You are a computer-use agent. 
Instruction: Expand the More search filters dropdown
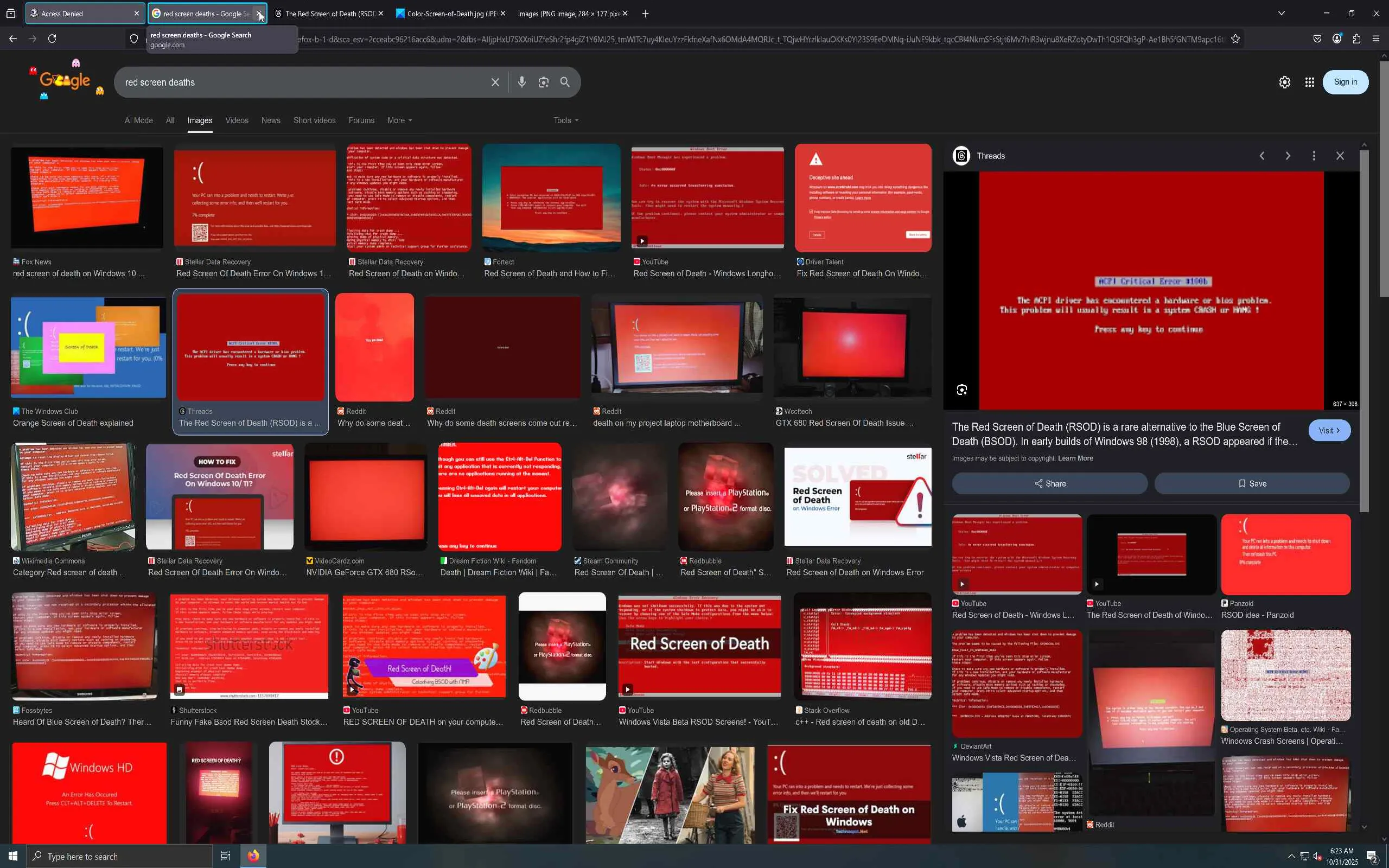399,120
